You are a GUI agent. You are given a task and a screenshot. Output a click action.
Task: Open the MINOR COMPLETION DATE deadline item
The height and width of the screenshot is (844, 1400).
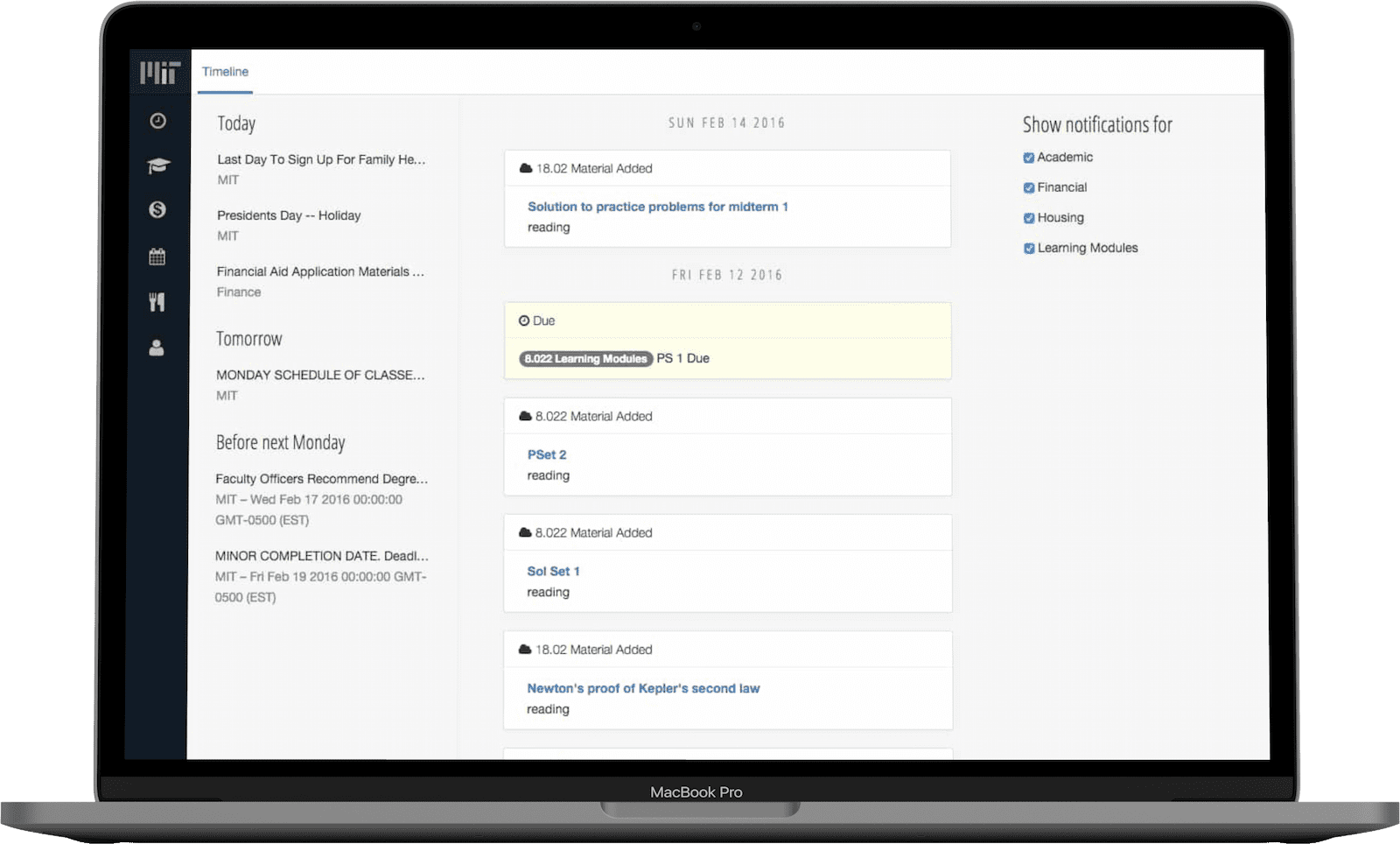321,556
